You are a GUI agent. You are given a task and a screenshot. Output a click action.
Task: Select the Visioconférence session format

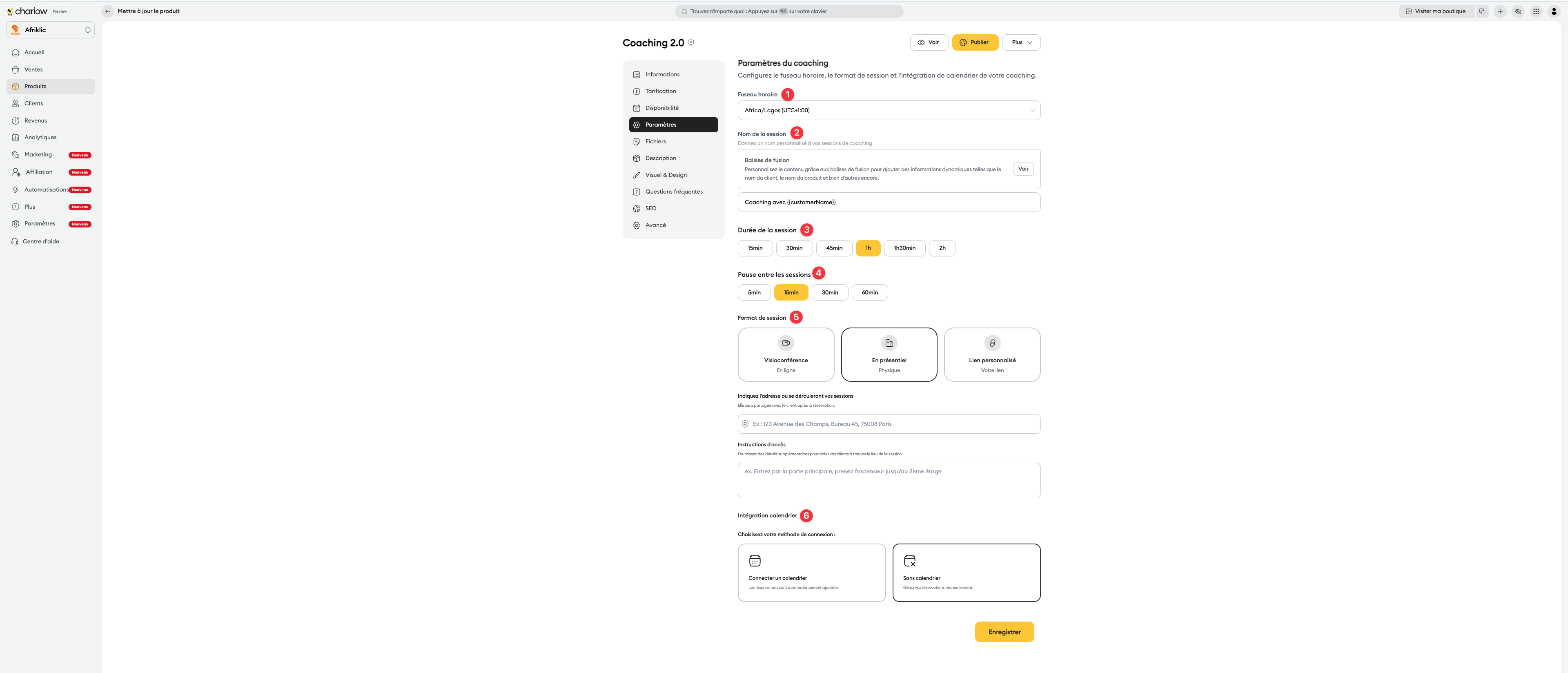pyautogui.click(x=785, y=354)
